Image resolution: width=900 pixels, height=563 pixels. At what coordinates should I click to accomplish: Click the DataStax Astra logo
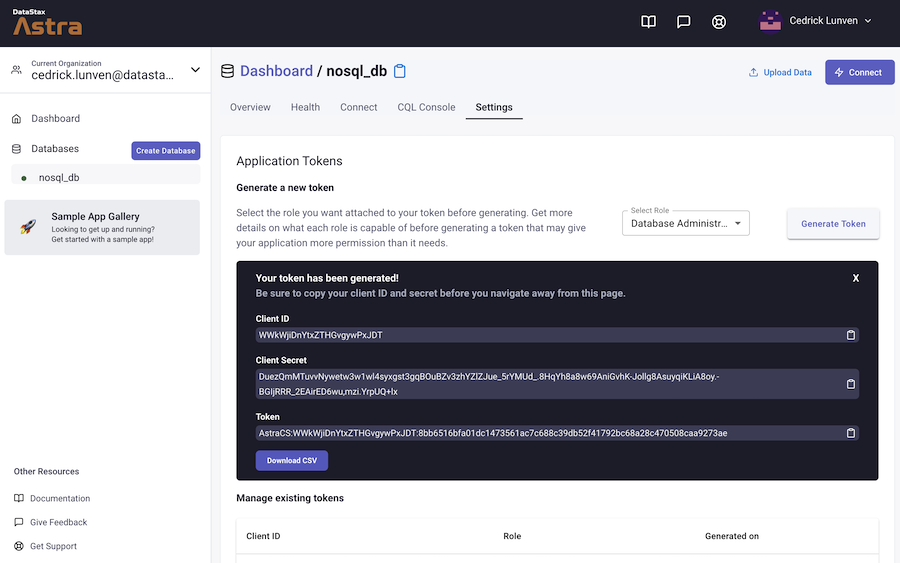(47, 22)
